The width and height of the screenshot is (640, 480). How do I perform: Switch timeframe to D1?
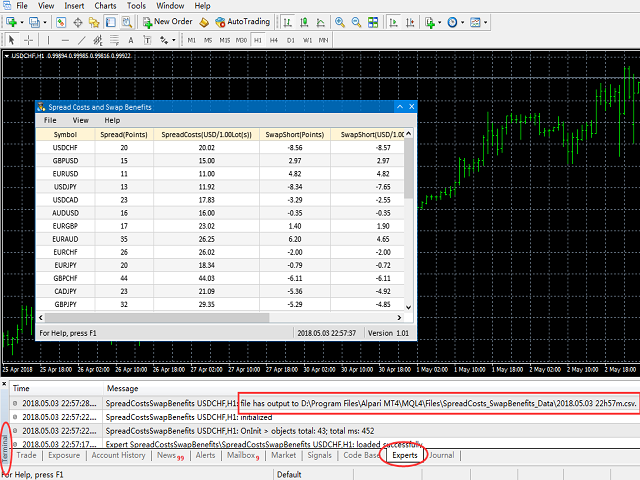tap(290, 40)
